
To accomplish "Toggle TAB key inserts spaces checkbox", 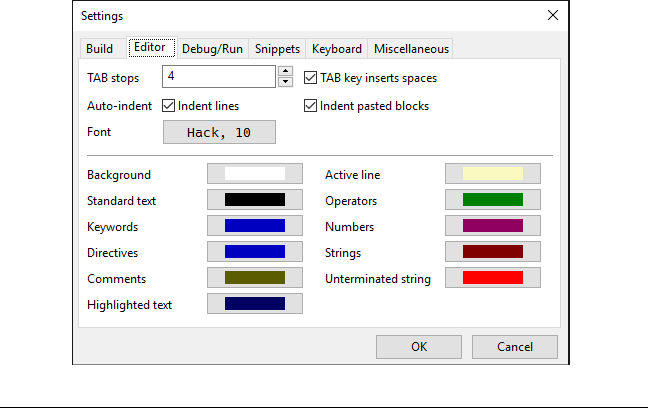I will point(311,78).
